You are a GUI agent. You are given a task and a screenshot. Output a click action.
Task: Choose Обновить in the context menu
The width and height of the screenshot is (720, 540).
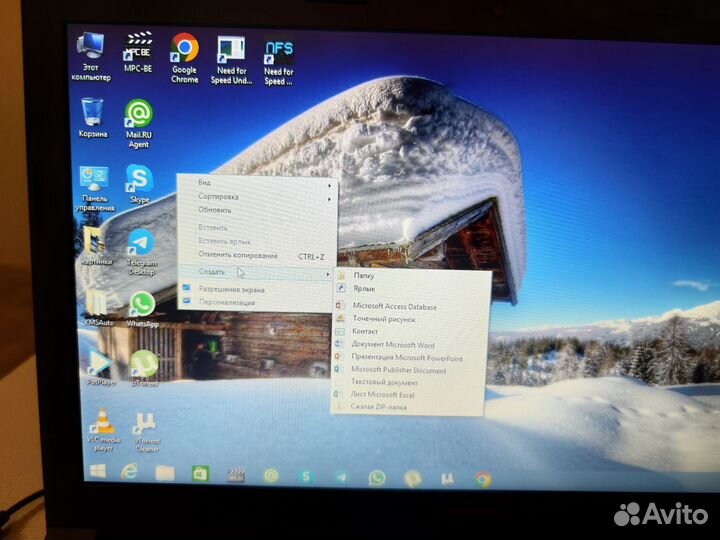point(256,210)
